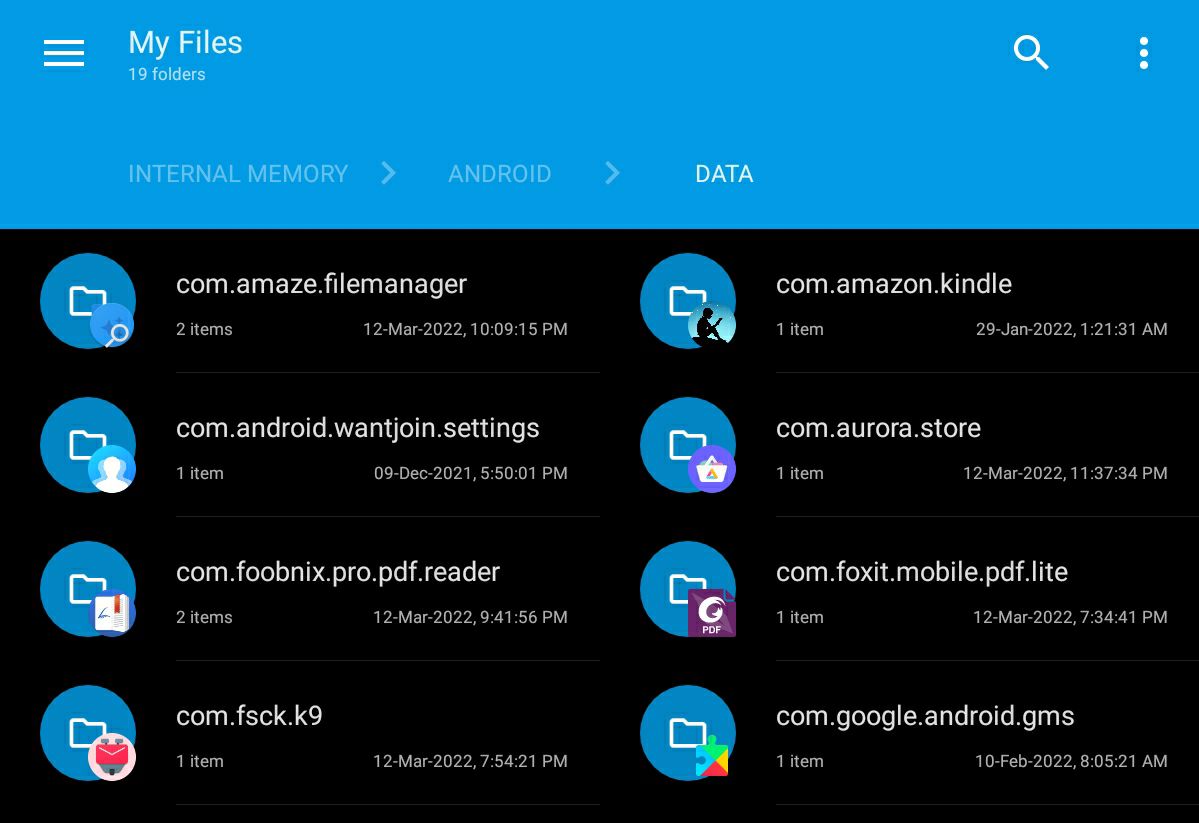Click com.aurora.store folder icon

[x=687, y=444]
